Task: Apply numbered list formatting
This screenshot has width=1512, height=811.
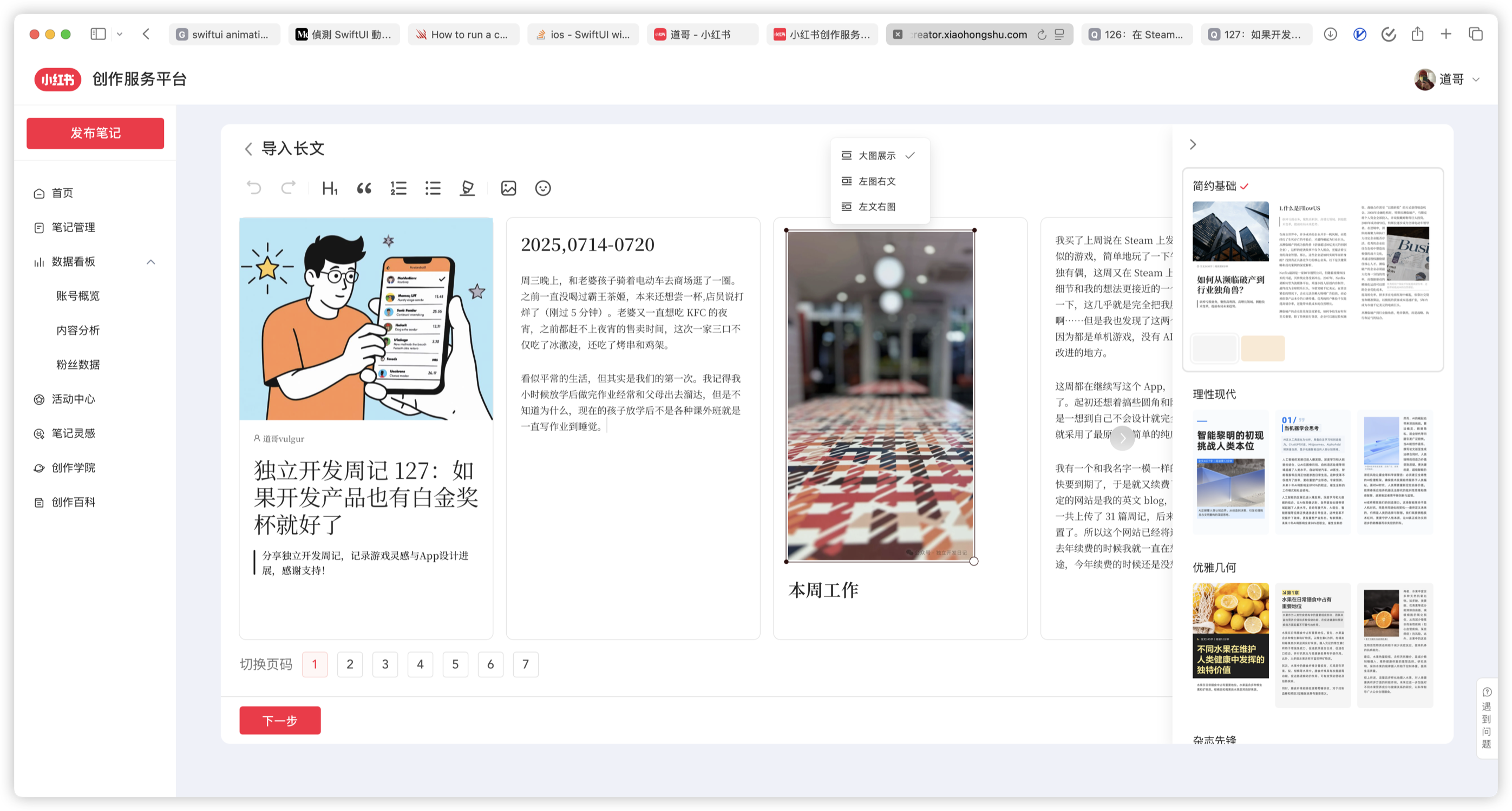Action: 398,188
